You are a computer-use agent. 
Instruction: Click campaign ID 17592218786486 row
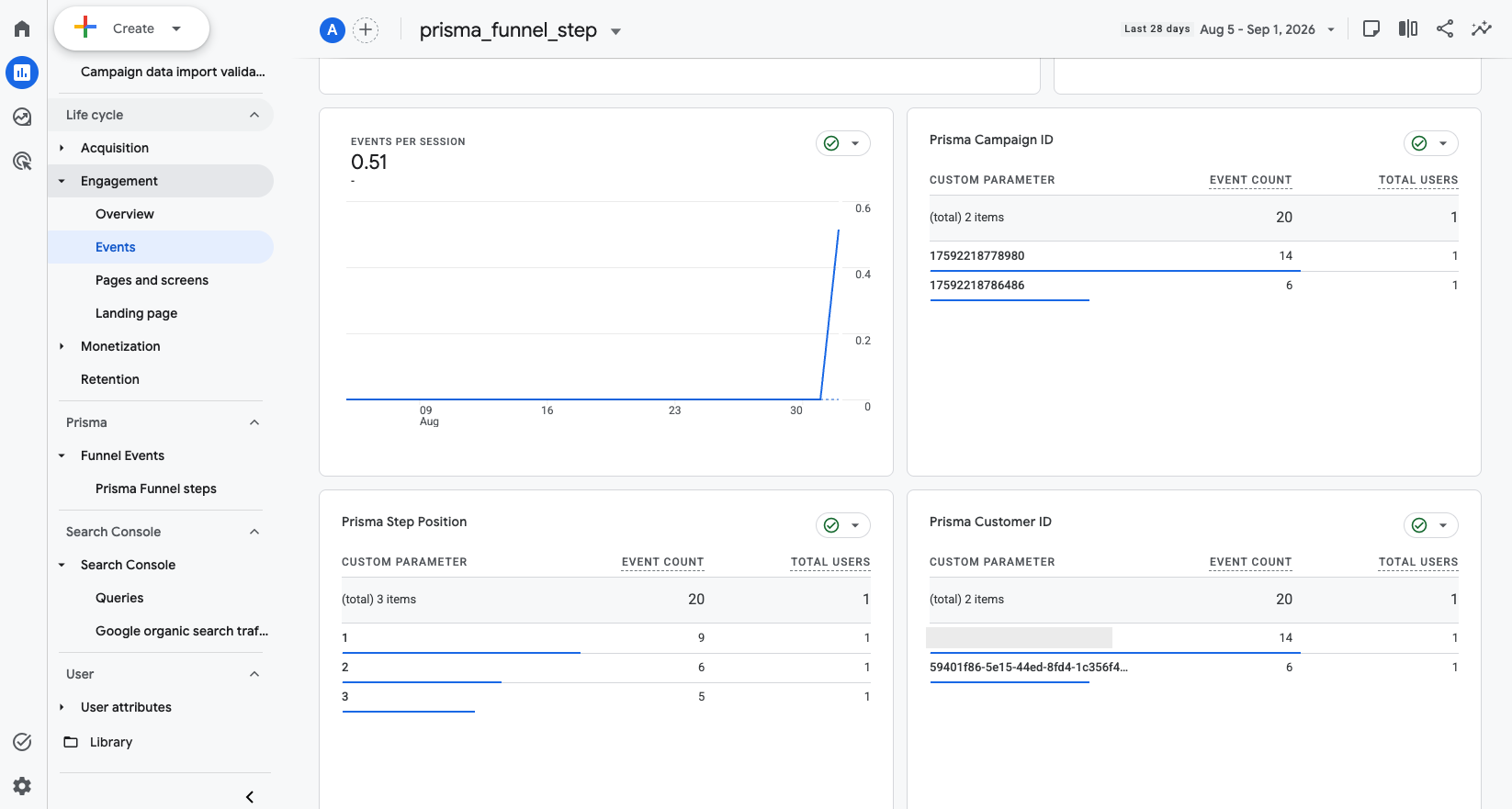tap(1193, 286)
